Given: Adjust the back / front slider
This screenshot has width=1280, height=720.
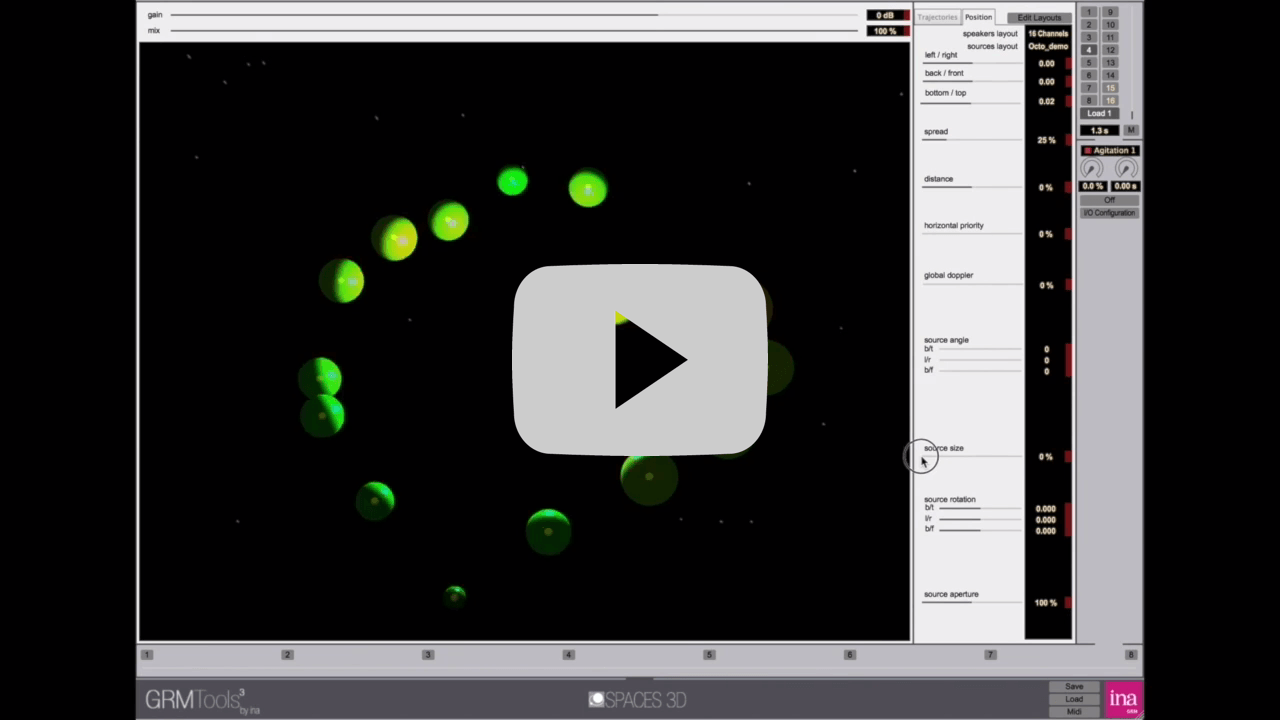Looking at the screenshot, I should [972, 81].
